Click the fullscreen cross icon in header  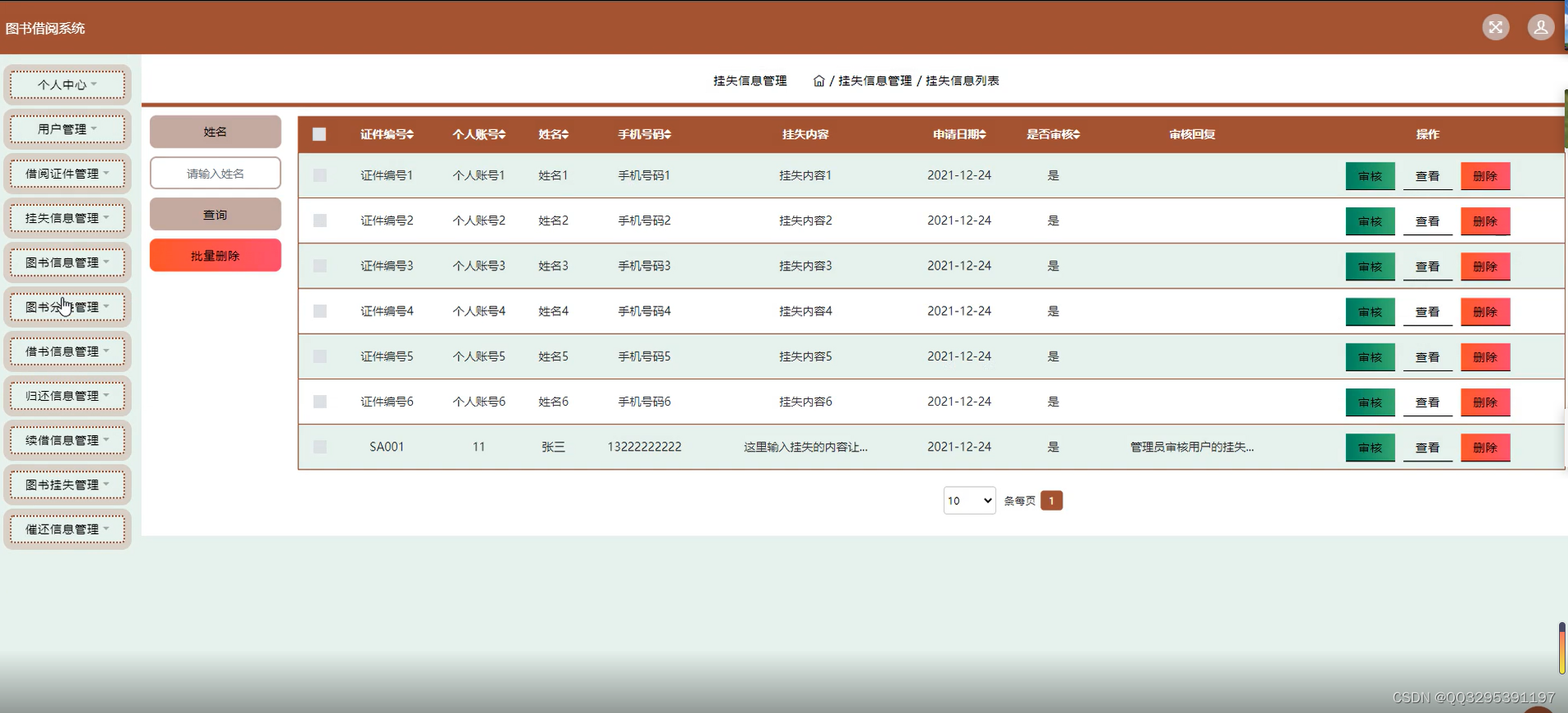tap(1495, 27)
